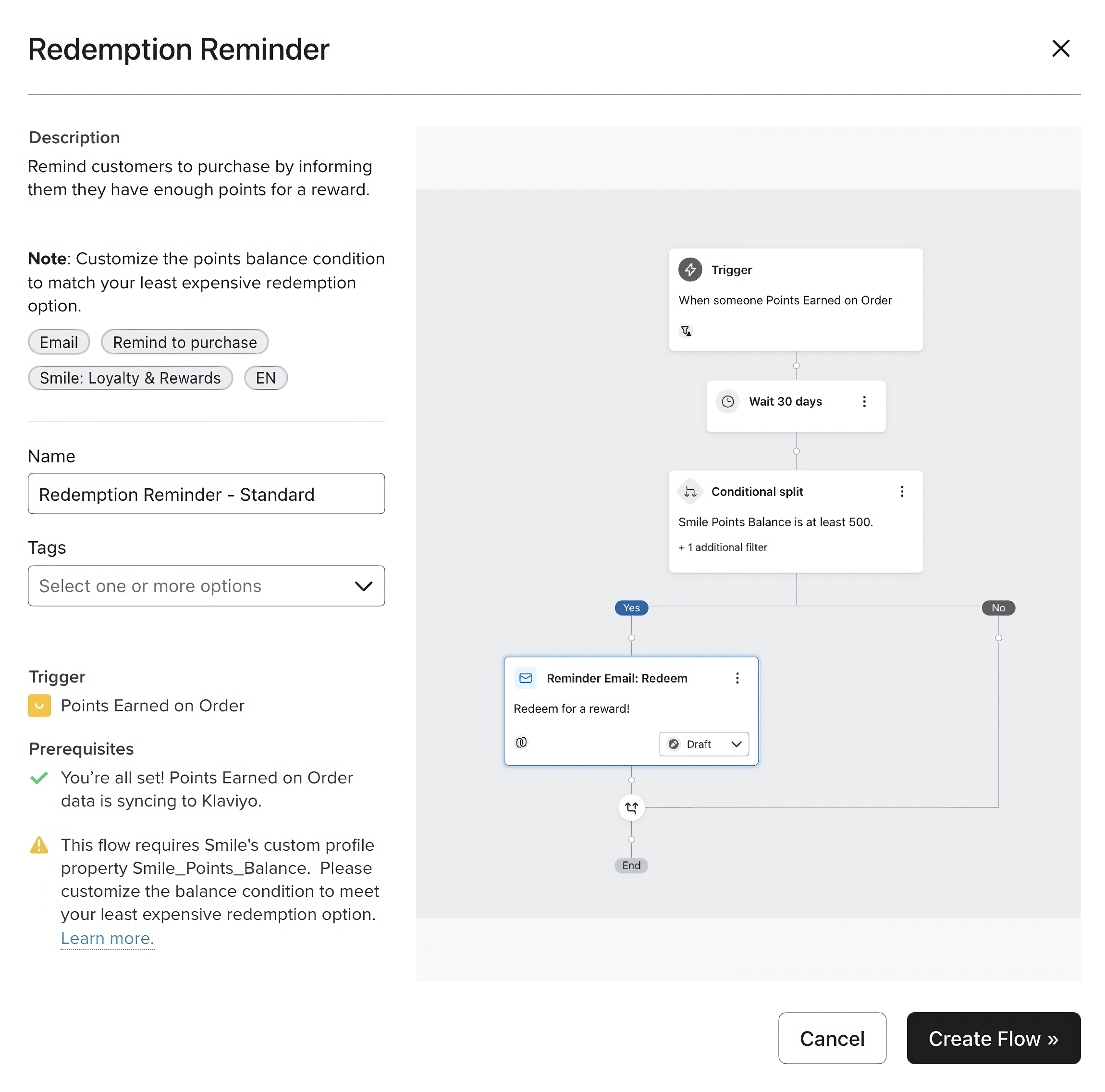Screen dimensions: 1105x1092
Task: Select the Smile Loyalty and Rewards tag
Action: point(130,378)
